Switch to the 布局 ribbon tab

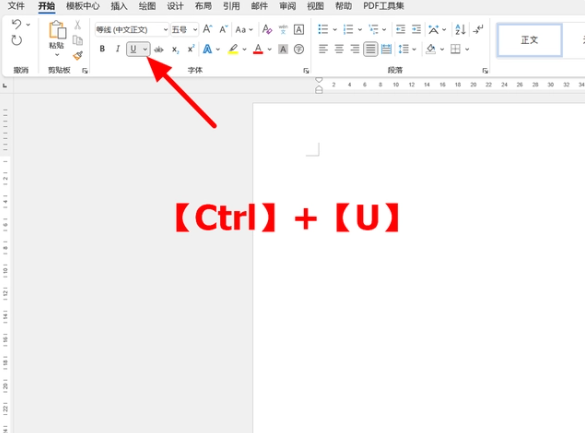tap(203, 6)
